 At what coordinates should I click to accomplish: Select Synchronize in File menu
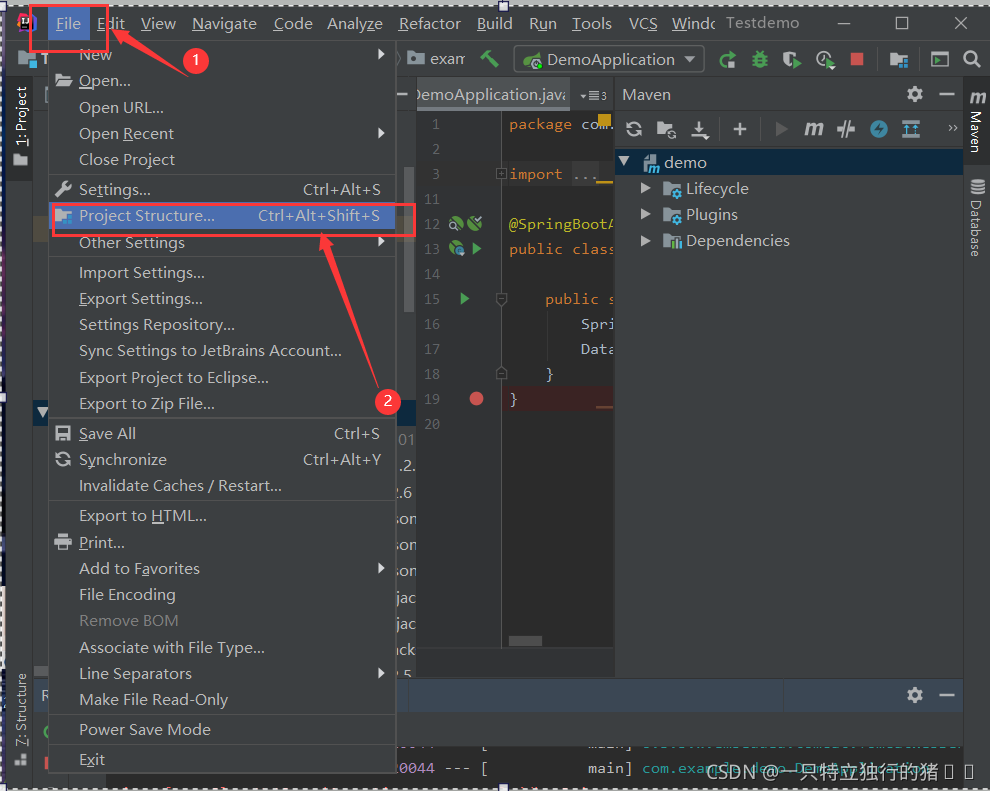tap(222, 460)
